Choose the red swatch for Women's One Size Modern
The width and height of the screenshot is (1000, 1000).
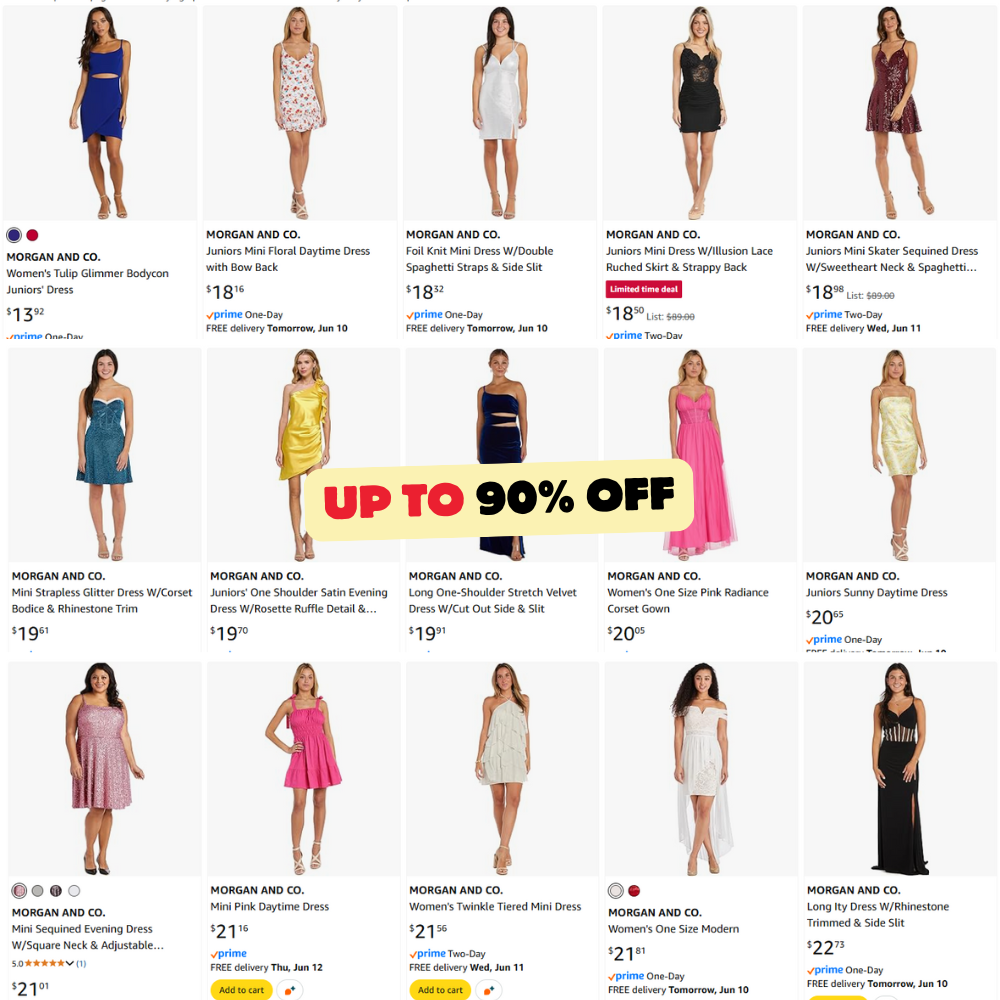[634, 890]
